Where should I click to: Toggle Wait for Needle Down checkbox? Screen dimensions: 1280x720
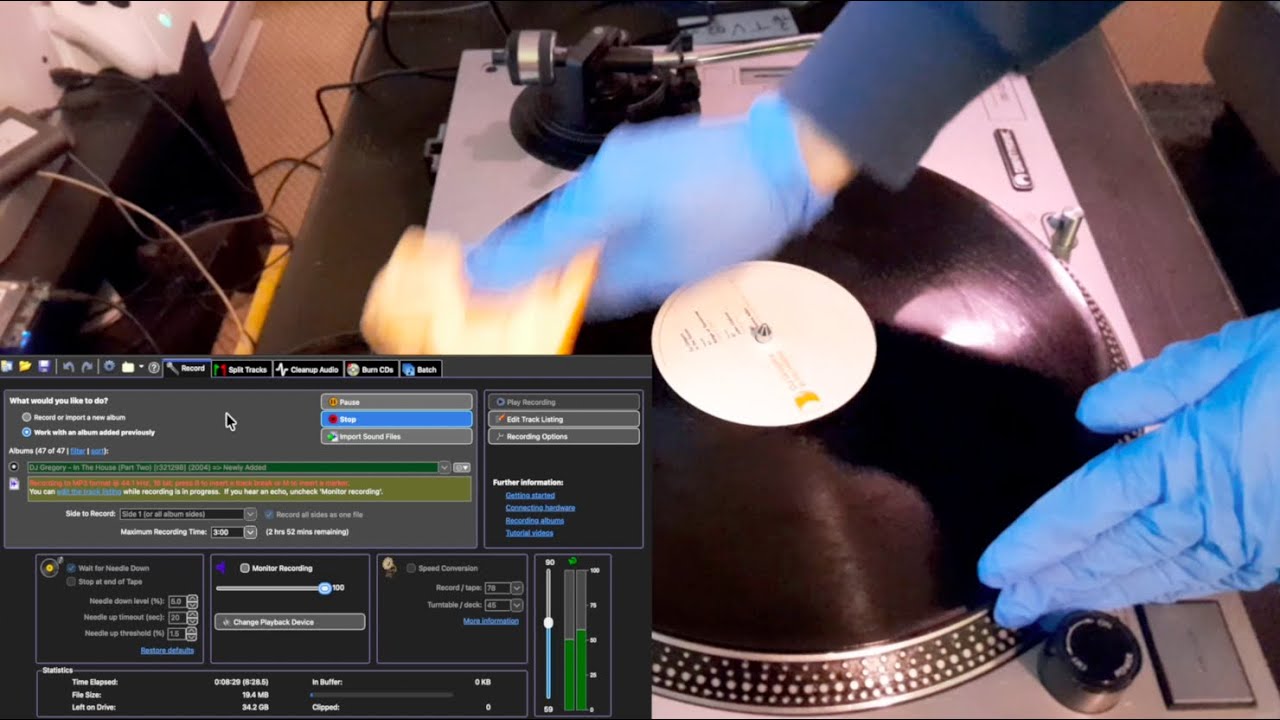(x=71, y=568)
